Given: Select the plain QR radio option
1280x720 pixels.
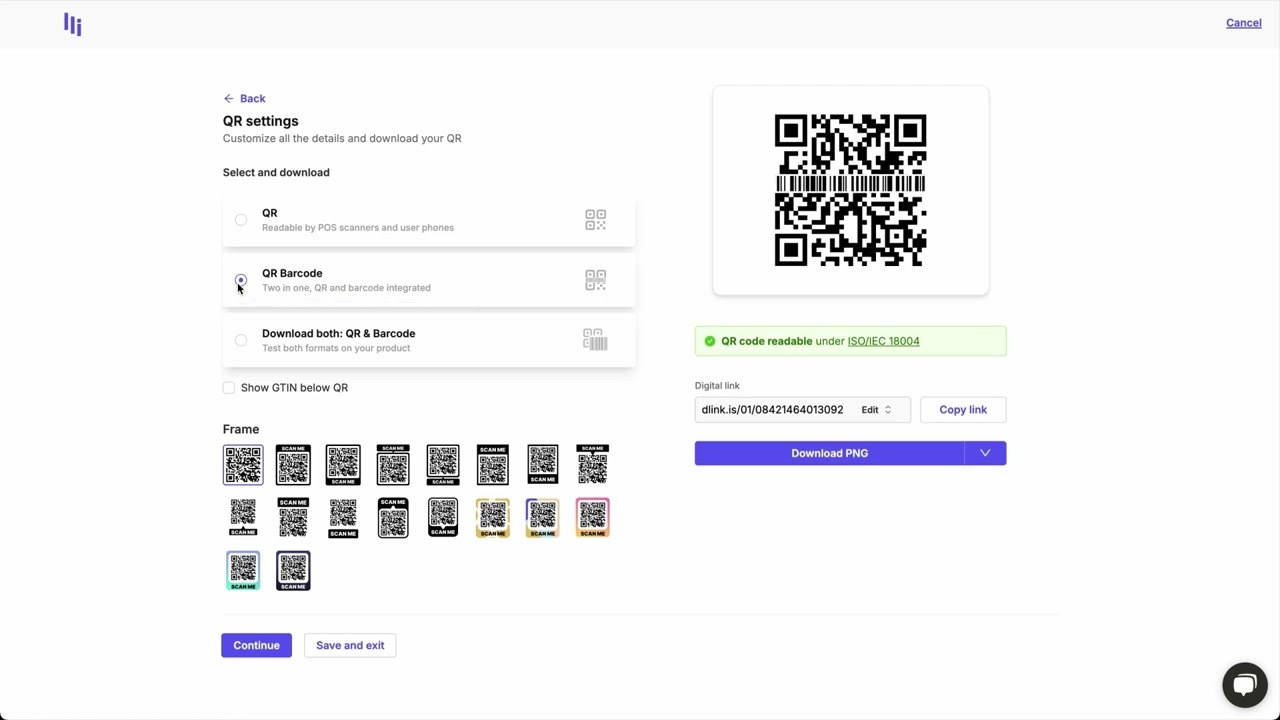Looking at the screenshot, I should click(241, 220).
